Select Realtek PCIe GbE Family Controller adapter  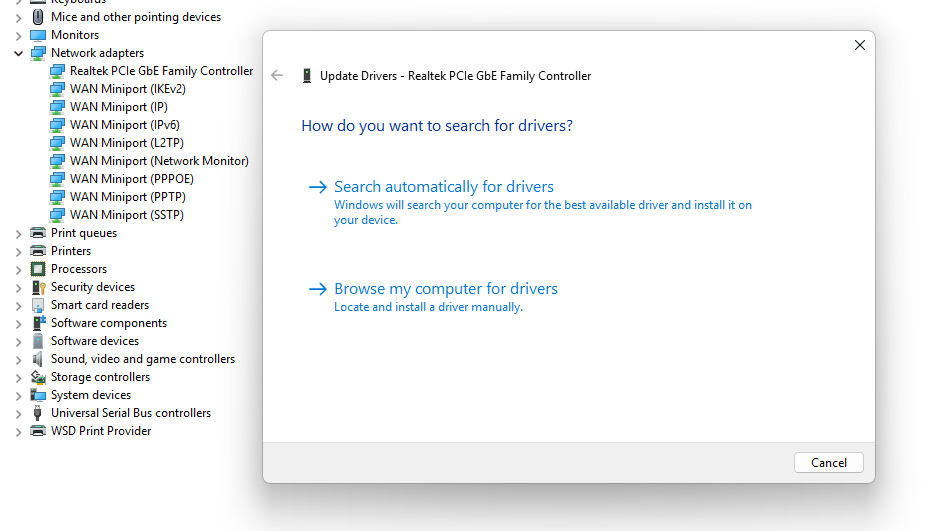(161, 71)
